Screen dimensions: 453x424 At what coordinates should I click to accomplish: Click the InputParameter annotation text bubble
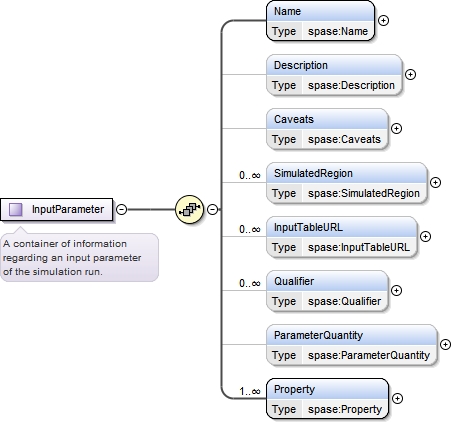pyautogui.click(x=79, y=257)
